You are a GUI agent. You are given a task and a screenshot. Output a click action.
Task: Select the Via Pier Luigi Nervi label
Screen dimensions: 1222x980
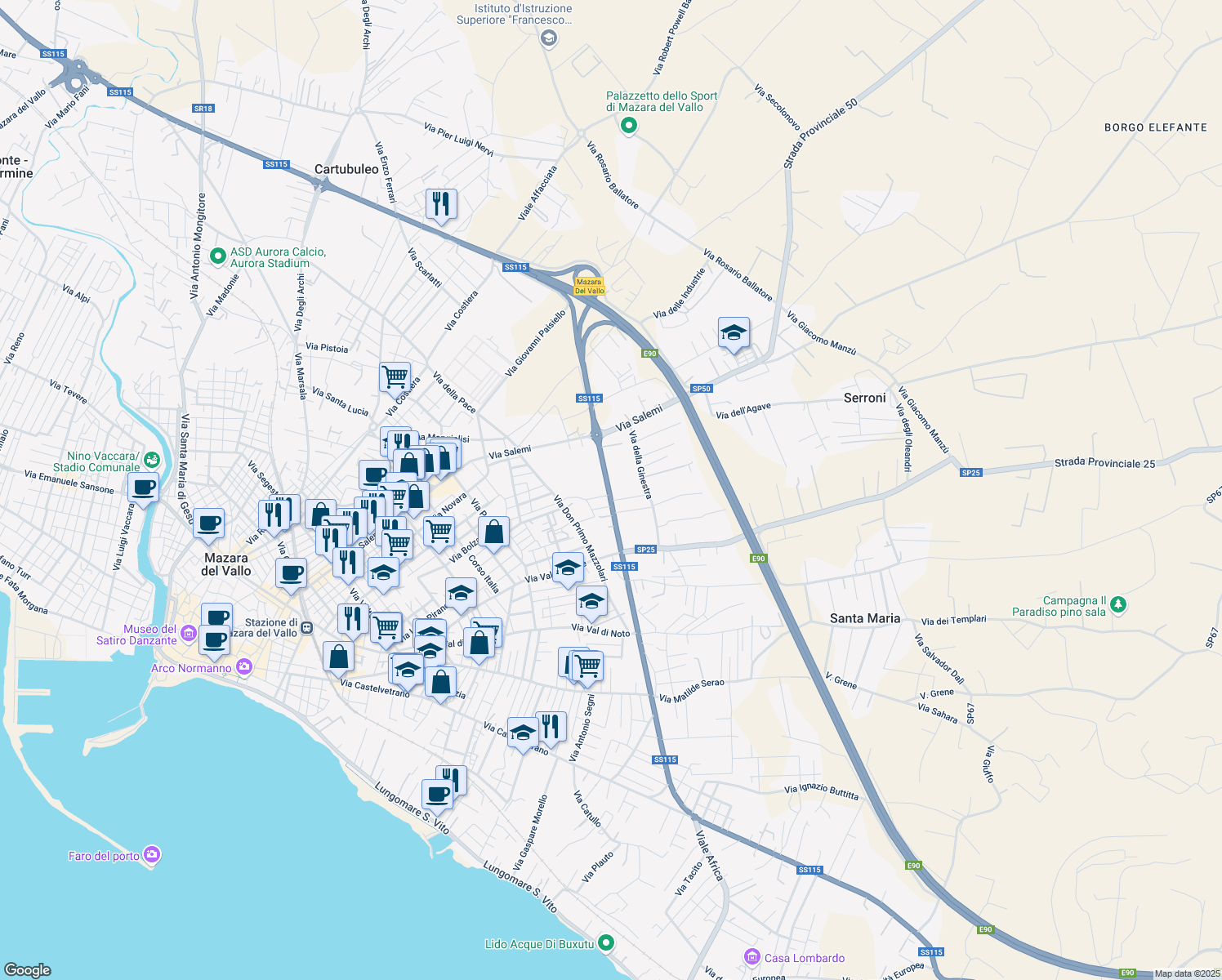(x=459, y=140)
